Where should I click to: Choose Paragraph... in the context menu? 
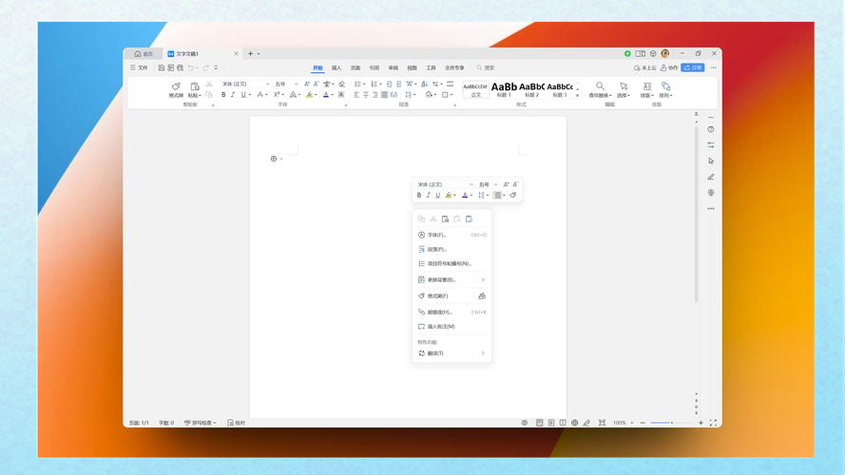click(x=452, y=250)
